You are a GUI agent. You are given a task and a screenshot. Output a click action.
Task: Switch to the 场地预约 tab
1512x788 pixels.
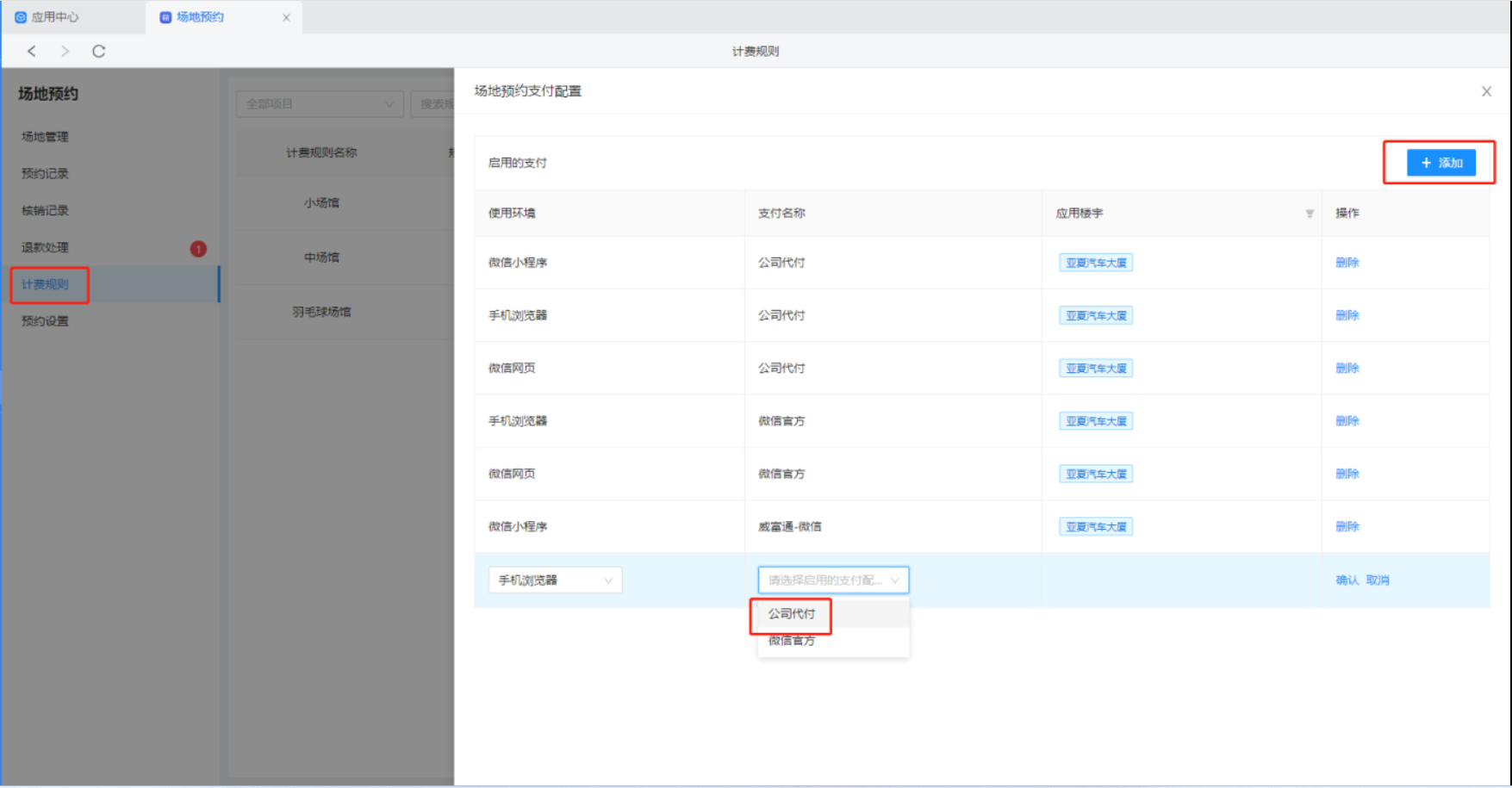[x=199, y=17]
